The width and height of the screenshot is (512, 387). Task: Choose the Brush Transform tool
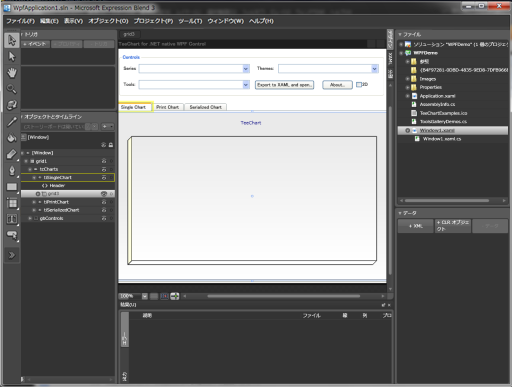[x=12, y=154]
